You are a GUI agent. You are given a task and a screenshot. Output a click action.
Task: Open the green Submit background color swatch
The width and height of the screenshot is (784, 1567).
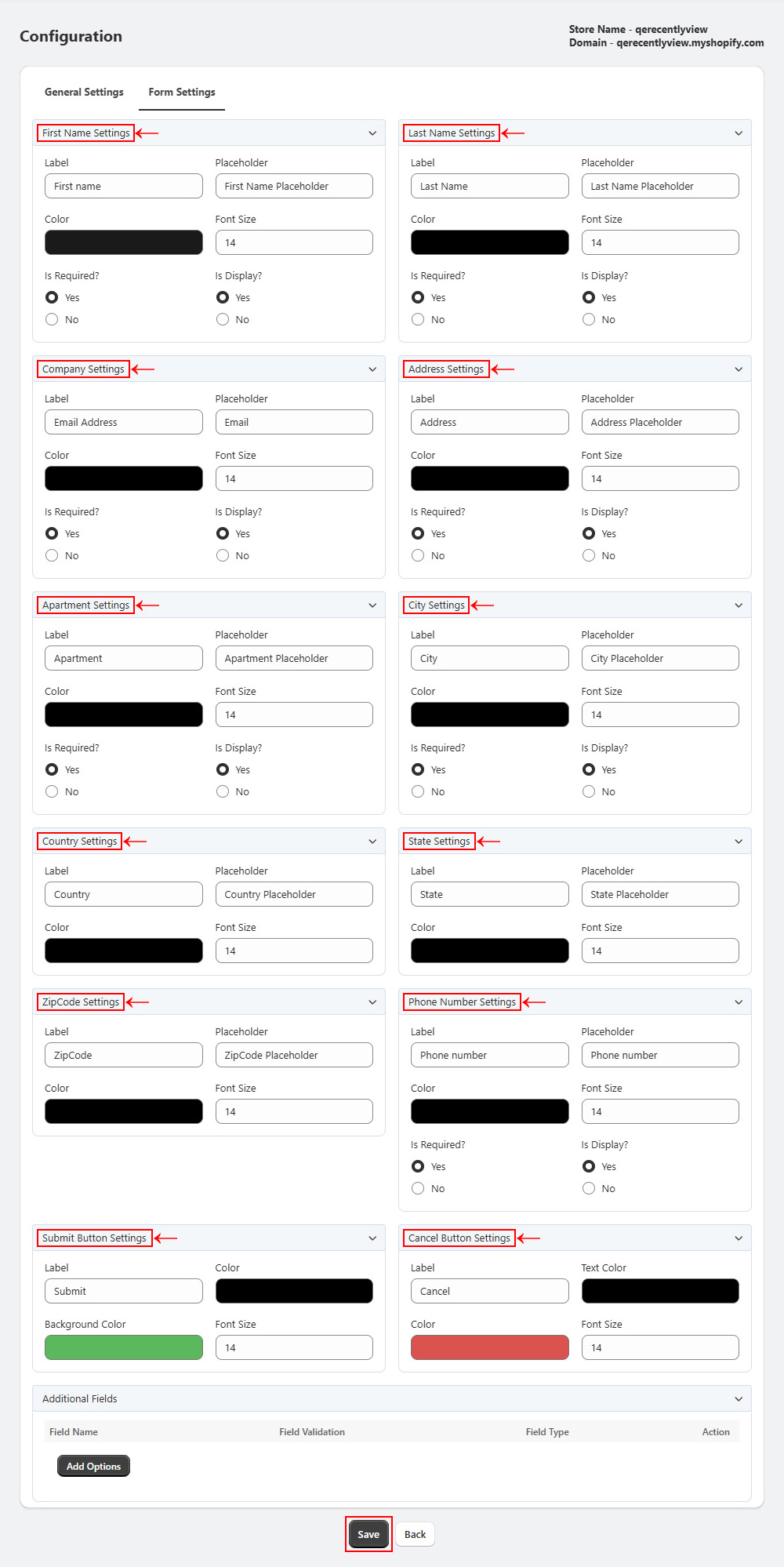(124, 1347)
